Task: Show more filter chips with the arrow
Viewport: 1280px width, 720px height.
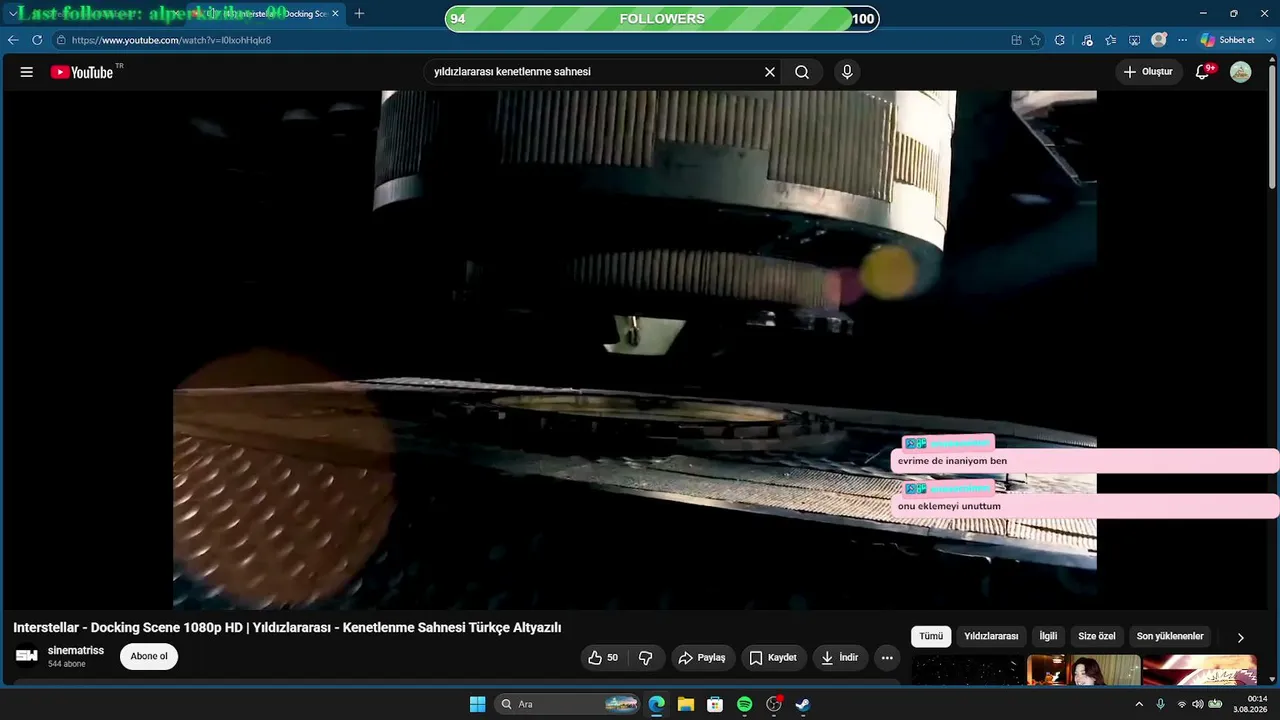Action: coord(1241,637)
